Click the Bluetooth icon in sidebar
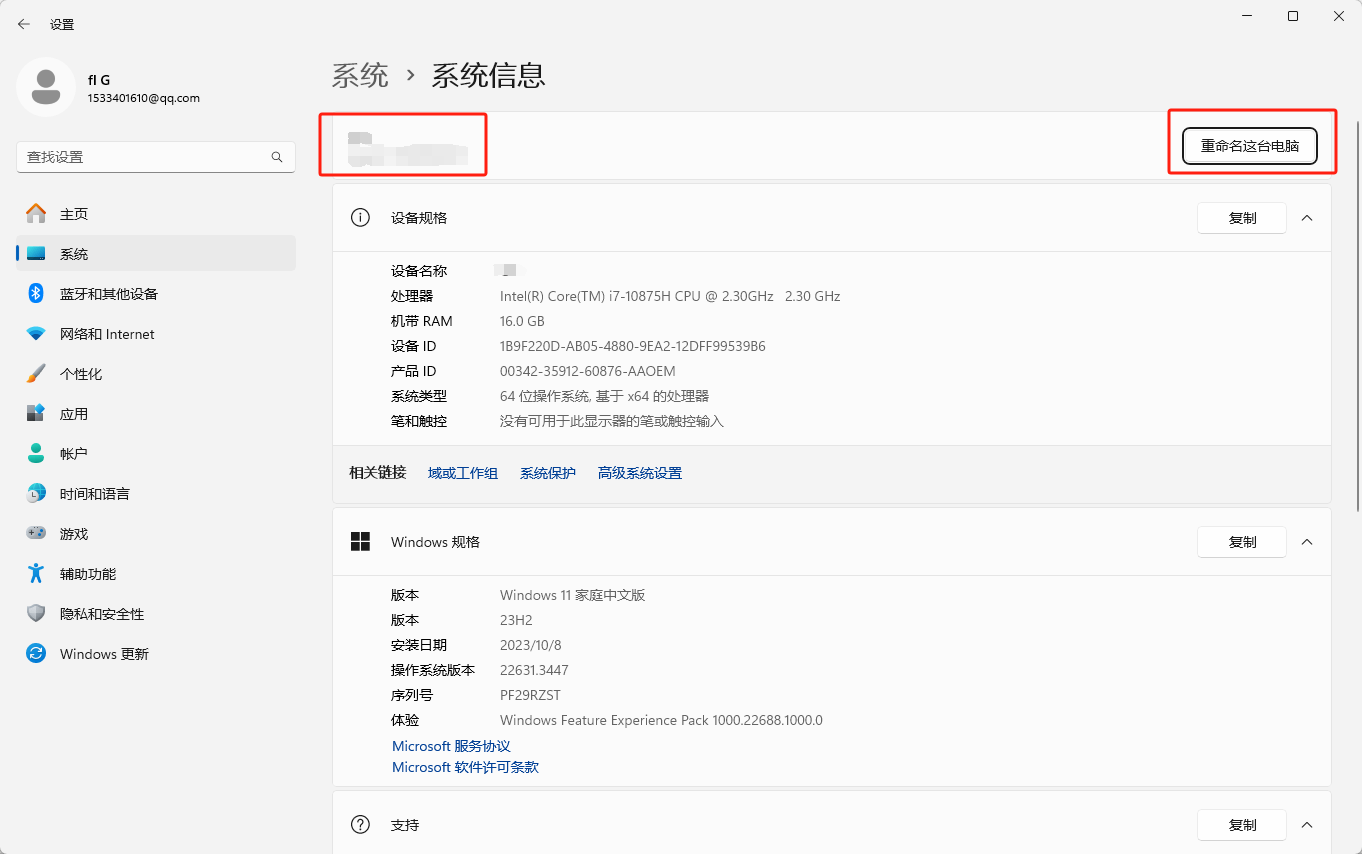Screen dimensions: 1362x854 (36, 294)
